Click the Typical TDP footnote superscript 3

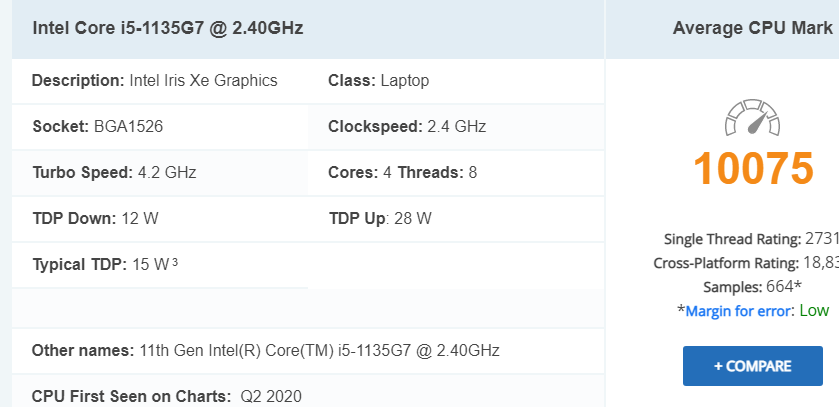[x=175, y=263]
